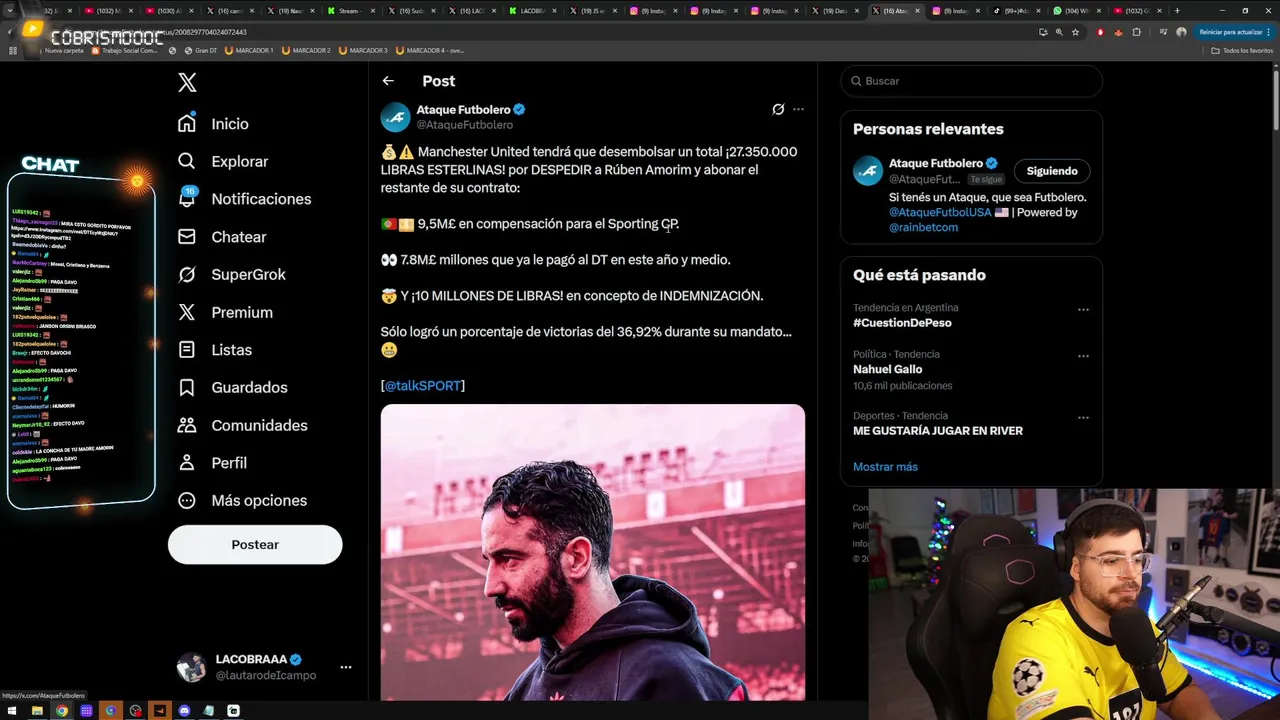Open Trabajo Social Com... bookmark folder
Image resolution: width=1280 pixels, height=720 pixels.
[125, 50]
